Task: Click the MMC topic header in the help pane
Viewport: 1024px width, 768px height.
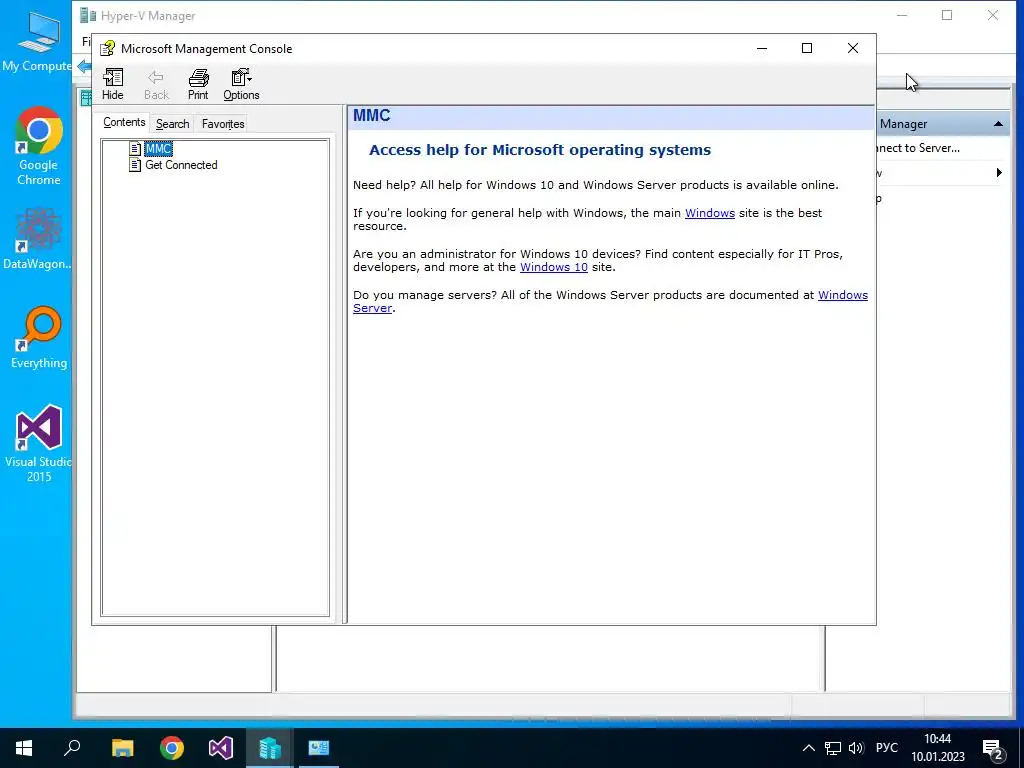Action: coord(372,116)
